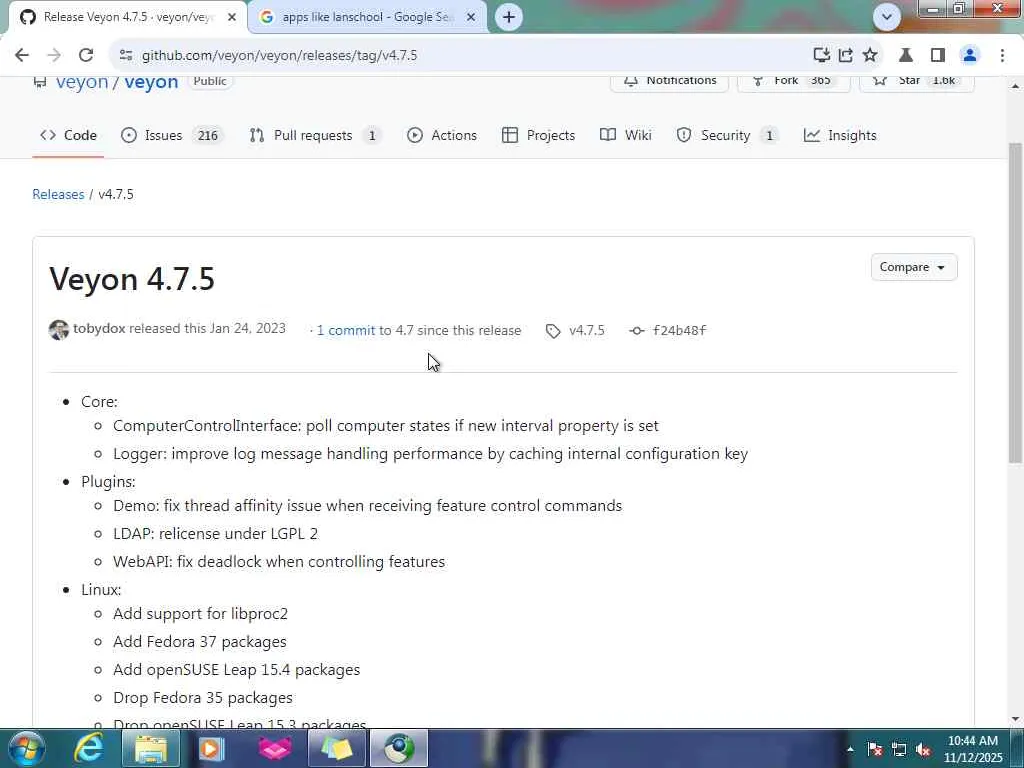
Task: Click the forward navigation arrow
Action: click(x=54, y=55)
